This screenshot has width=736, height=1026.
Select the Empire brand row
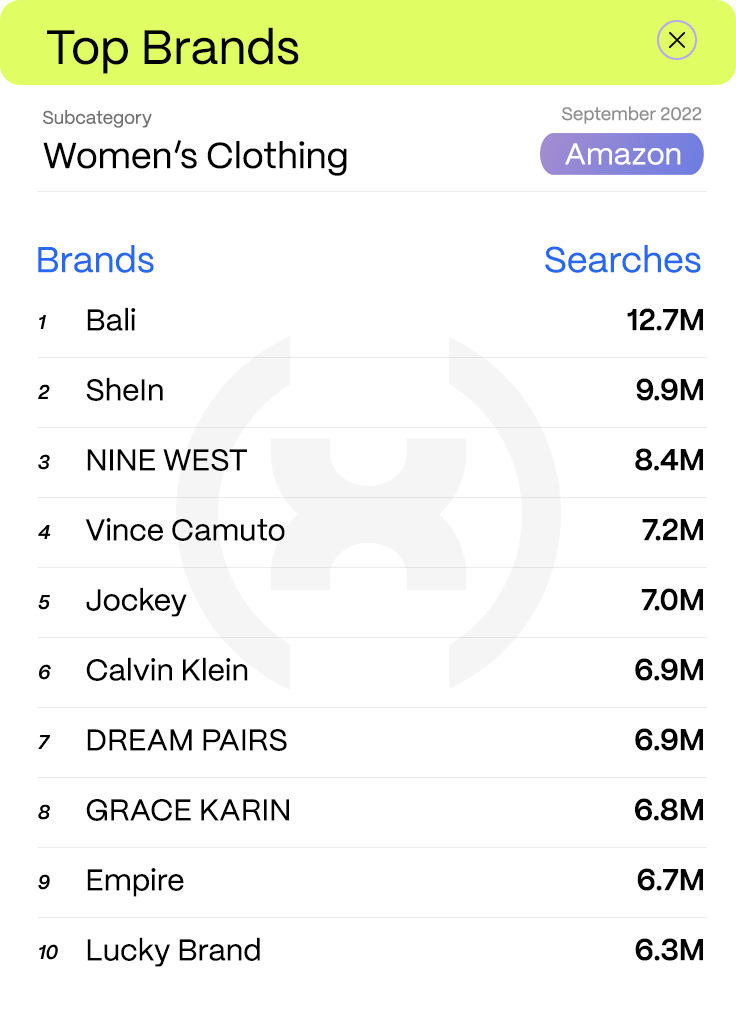(x=135, y=880)
